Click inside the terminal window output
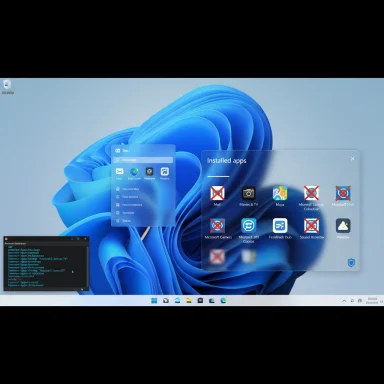 (x=45, y=268)
